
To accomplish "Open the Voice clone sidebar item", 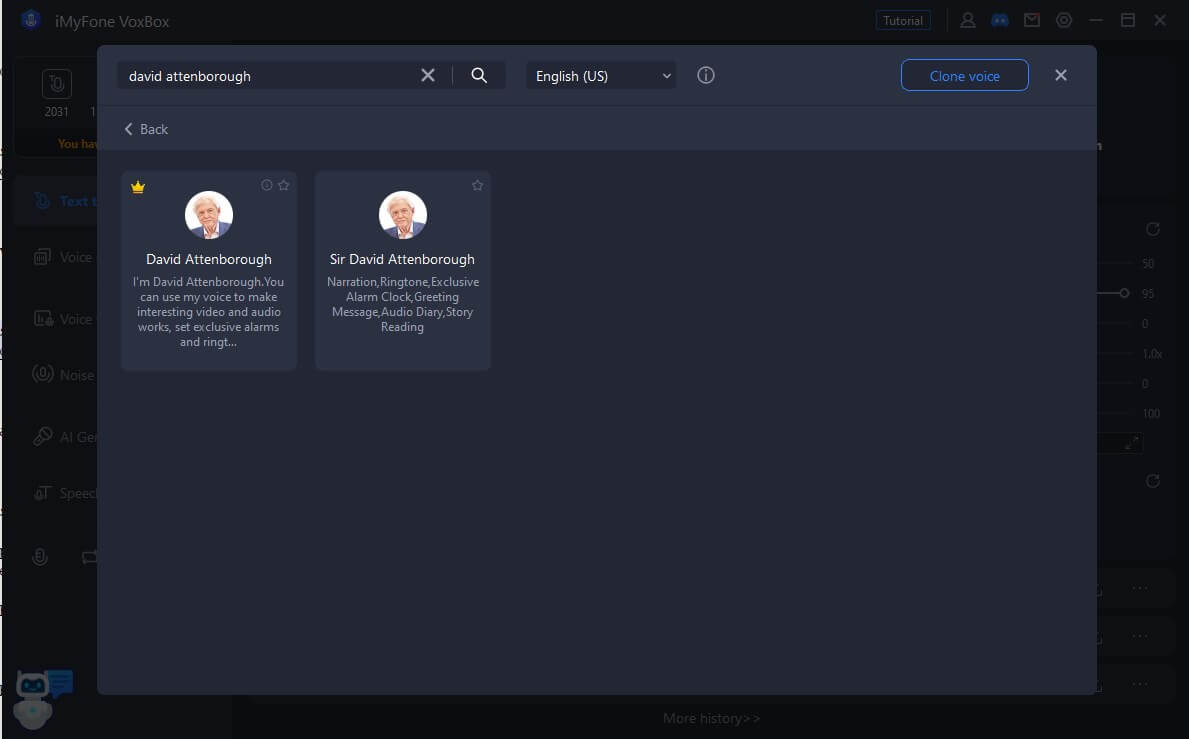I will (x=63, y=257).
